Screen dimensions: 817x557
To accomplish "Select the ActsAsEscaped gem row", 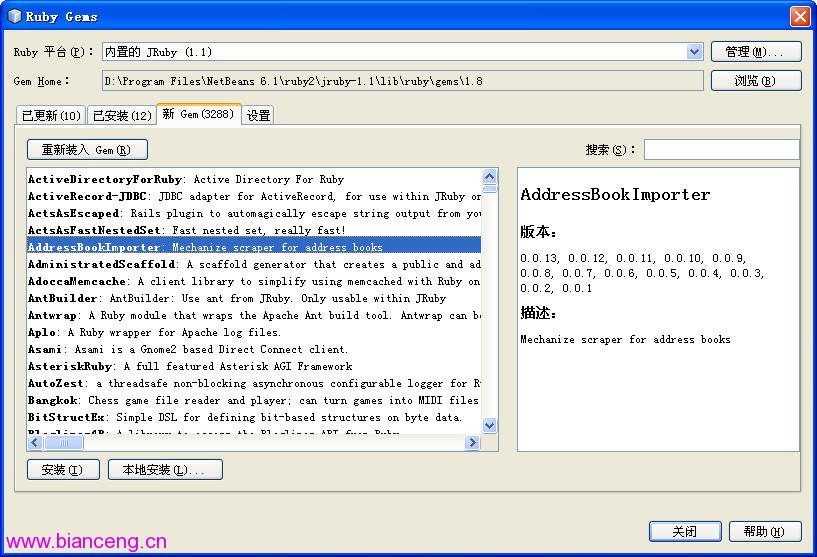I will [x=254, y=213].
